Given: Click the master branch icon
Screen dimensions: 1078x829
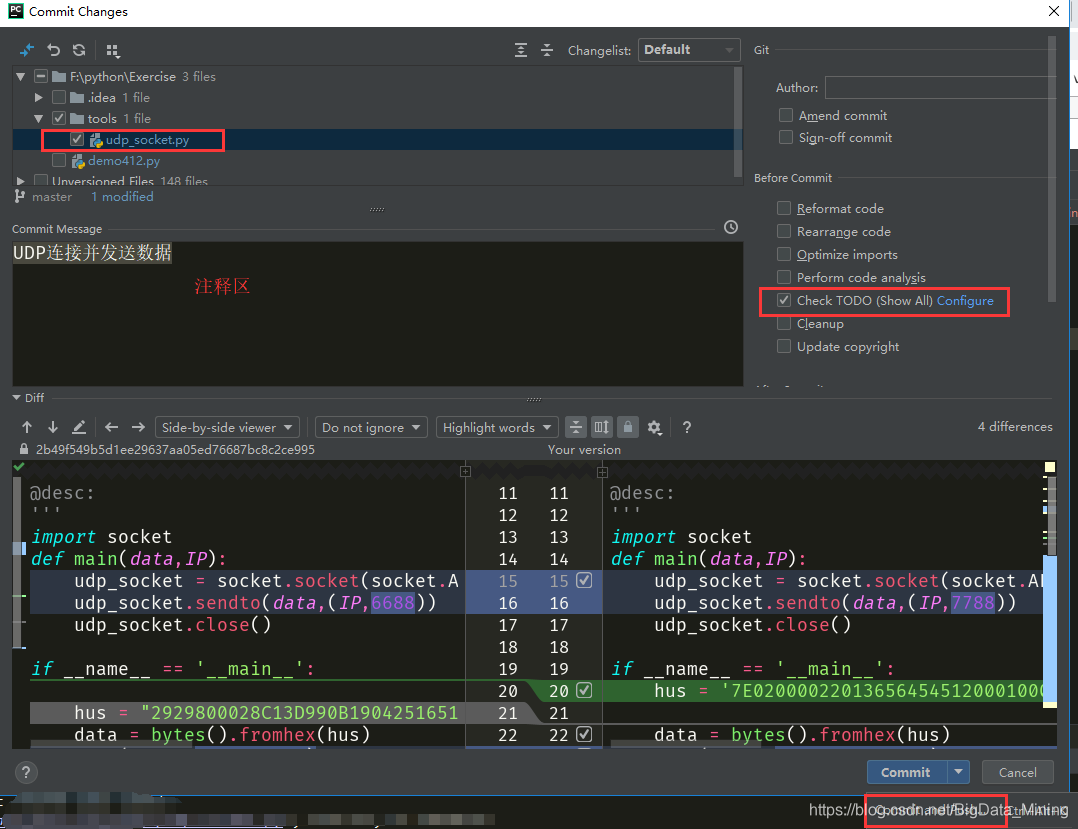Looking at the screenshot, I should (19, 197).
